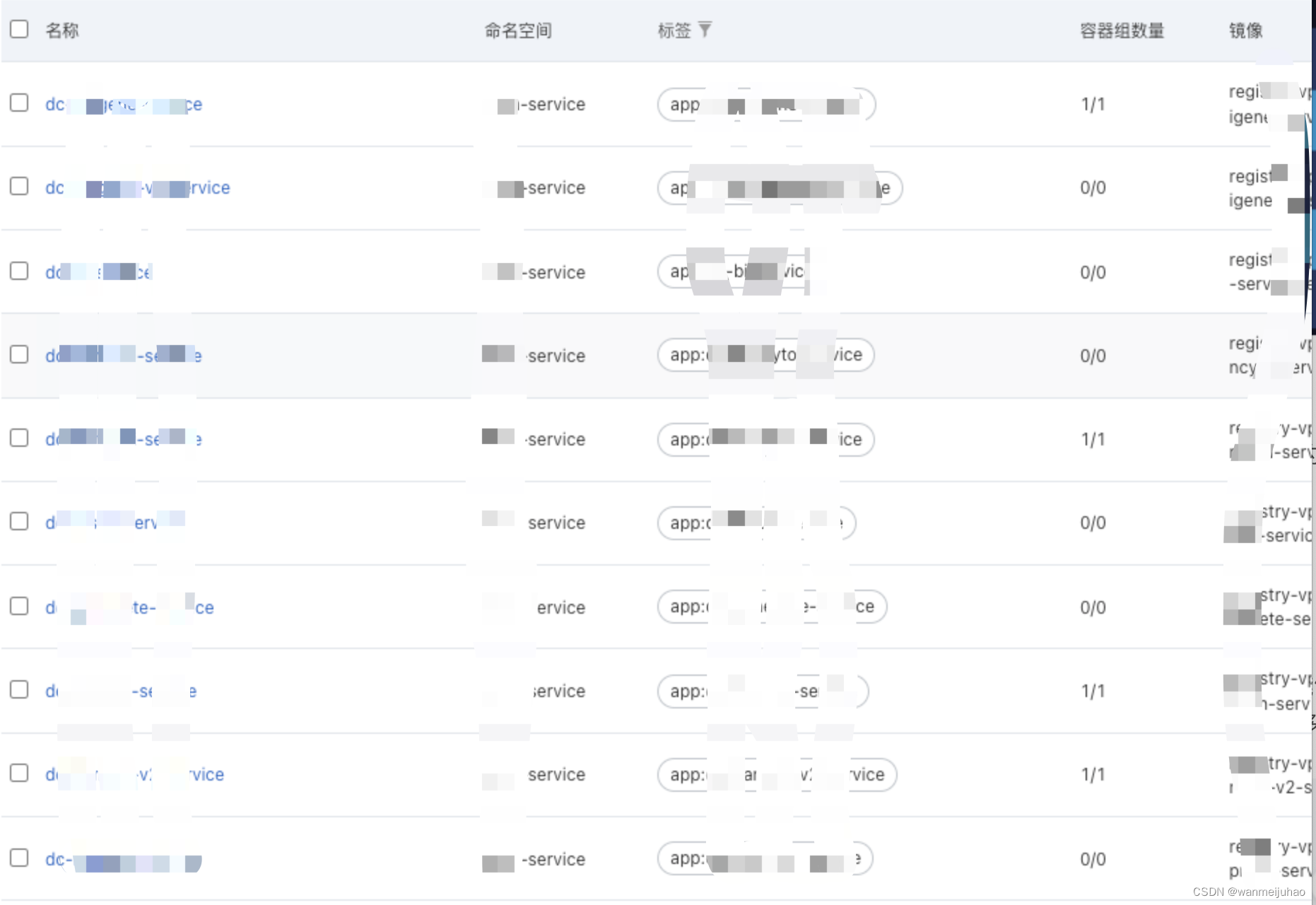This screenshot has width=1316, height=905.
Task: Click the 标签 column header text
Action: tap(674, 30)
